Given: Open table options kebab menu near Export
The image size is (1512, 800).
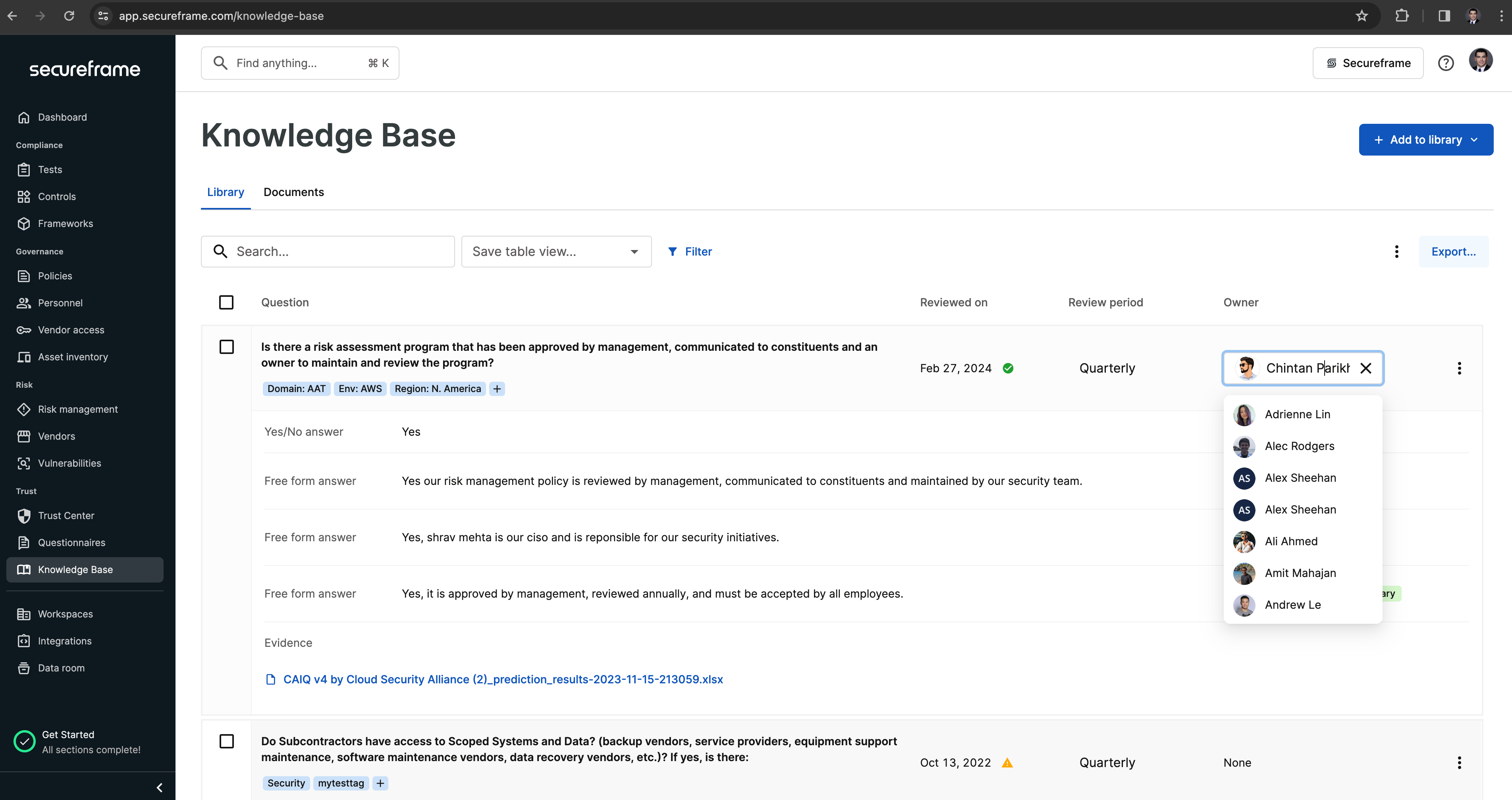Looking at the screenshot, I should [x=1396, y=252].
